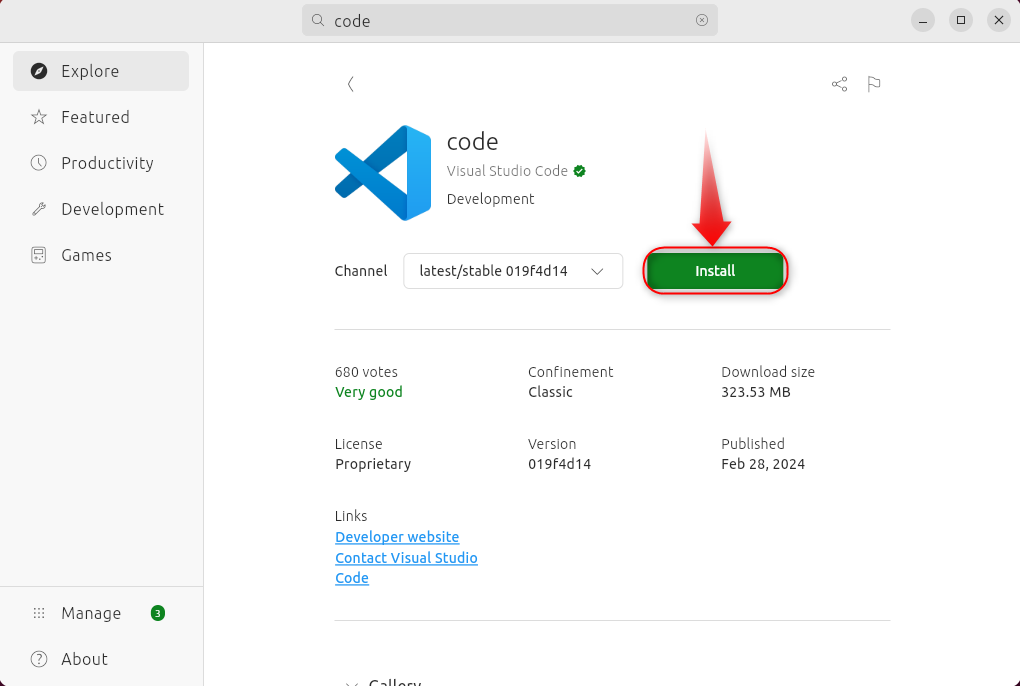Viewport: 1020px width, 686px height.
Task: Click the share icon
Action: [839, 84]
